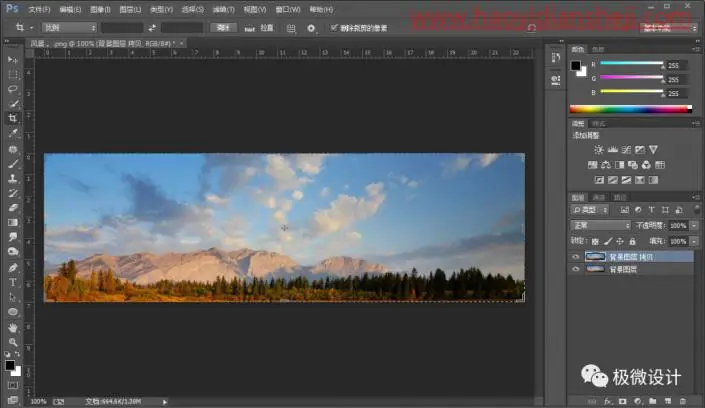Select the Spot Healing Brush tool
This screenshot has height=408, width=705.
(13, 149)
